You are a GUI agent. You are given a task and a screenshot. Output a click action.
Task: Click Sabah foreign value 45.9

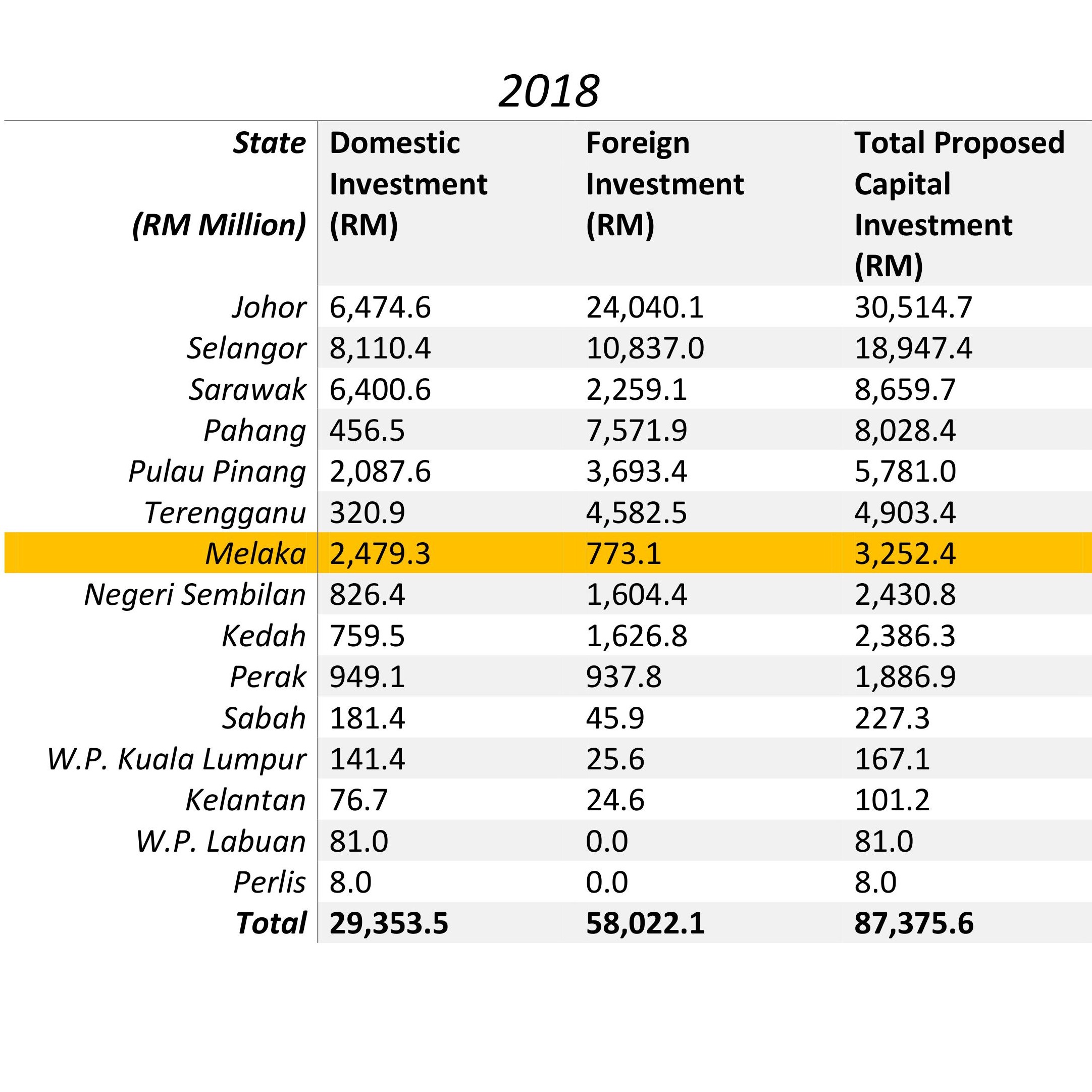pos(615,718)
